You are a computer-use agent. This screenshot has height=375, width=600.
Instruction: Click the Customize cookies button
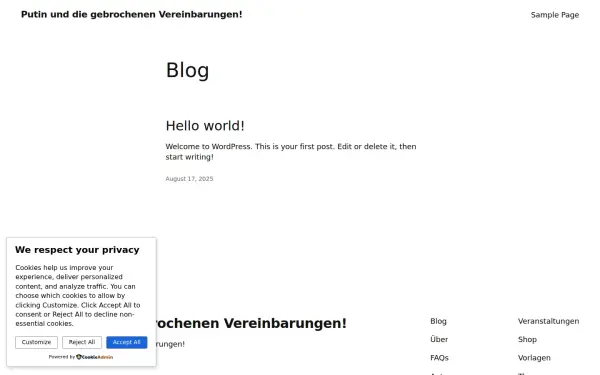[36, 342]
